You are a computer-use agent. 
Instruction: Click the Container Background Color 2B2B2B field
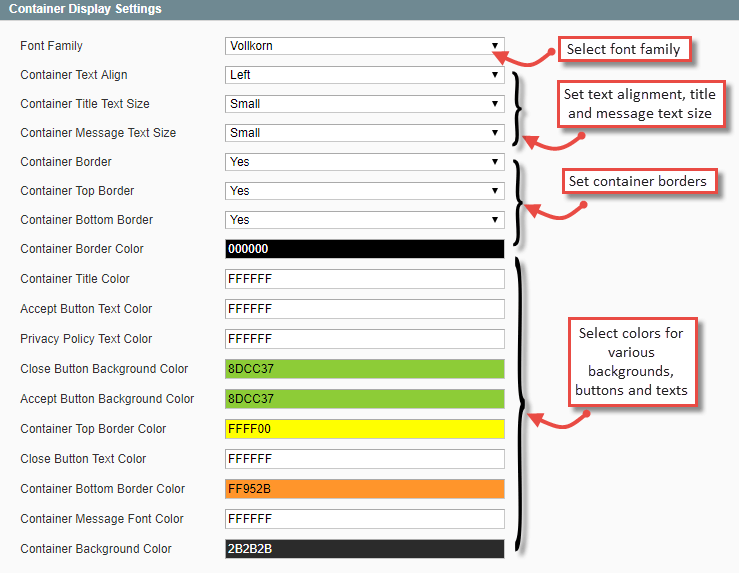365,549
